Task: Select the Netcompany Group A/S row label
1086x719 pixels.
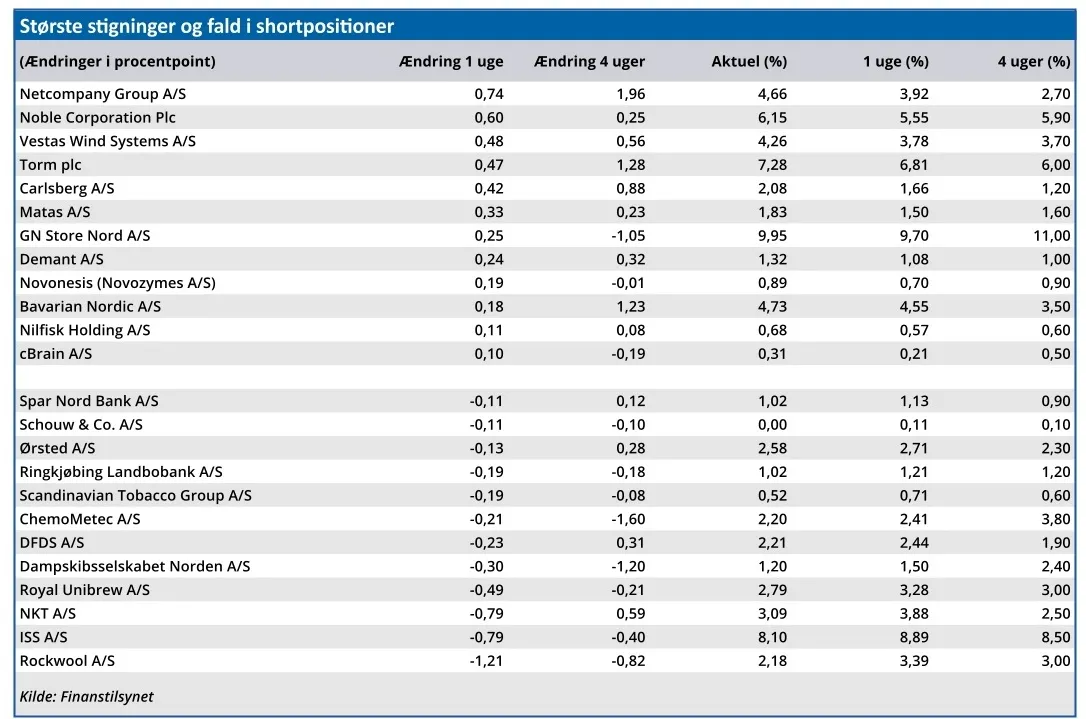Action: coord(103,94)
